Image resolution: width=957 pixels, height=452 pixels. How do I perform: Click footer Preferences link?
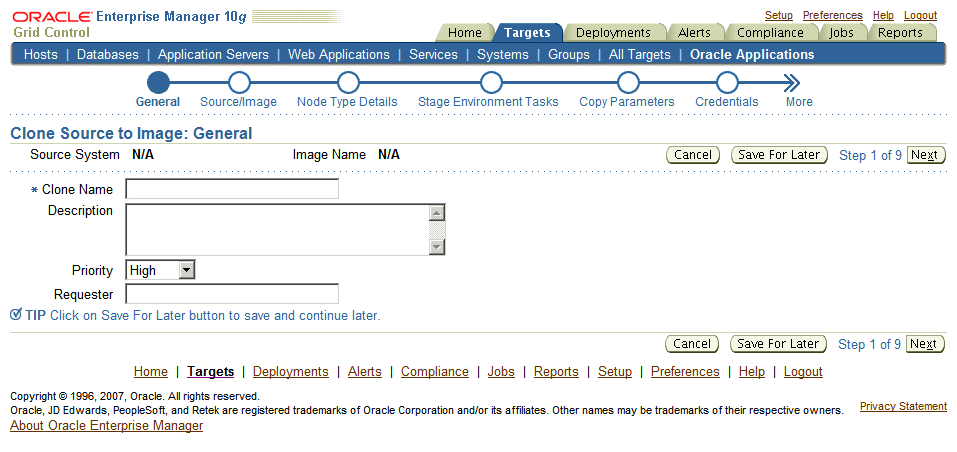[x=685, y=371]
